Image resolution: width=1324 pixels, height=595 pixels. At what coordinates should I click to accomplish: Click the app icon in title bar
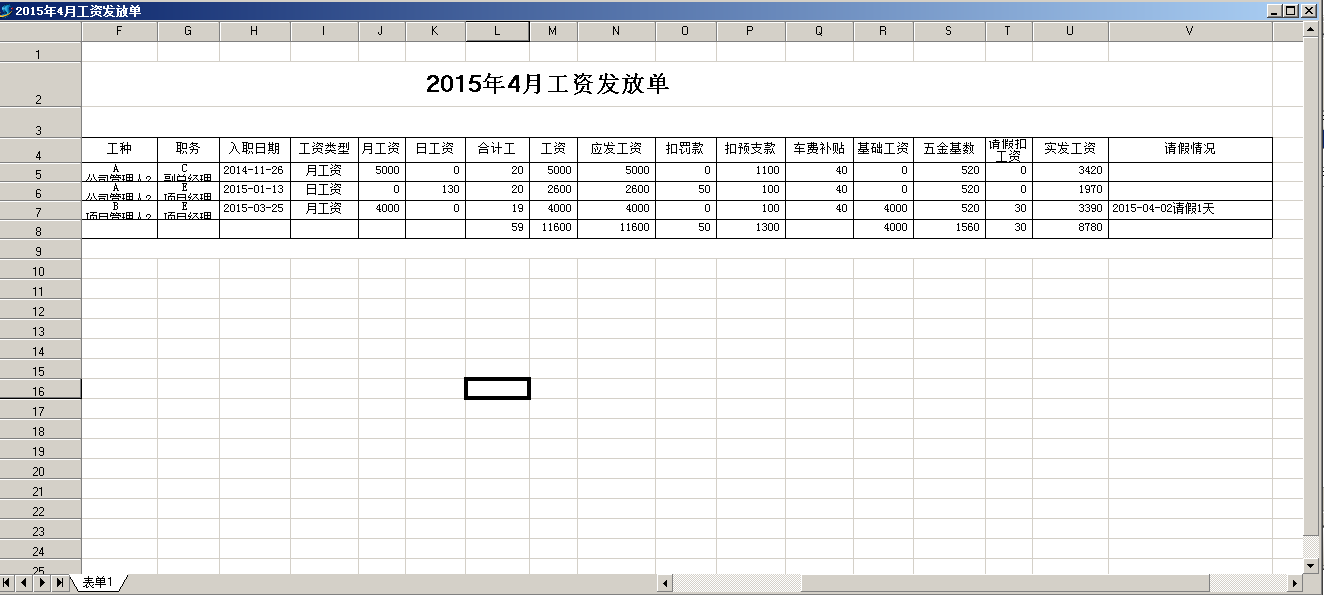point(7,10)
